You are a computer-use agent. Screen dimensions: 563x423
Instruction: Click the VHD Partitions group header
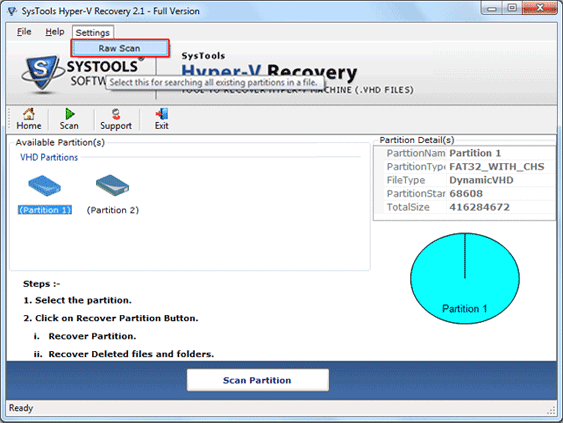coord(49,157)
